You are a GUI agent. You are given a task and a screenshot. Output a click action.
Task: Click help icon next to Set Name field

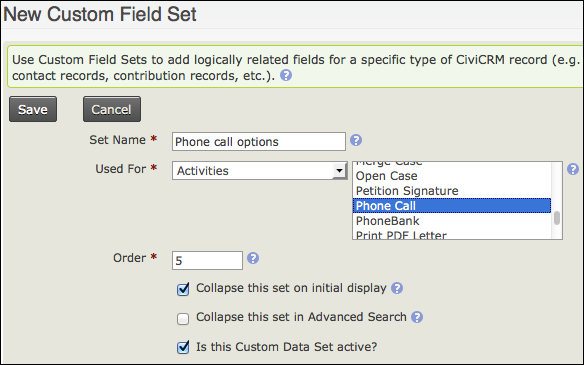(356, 140)
